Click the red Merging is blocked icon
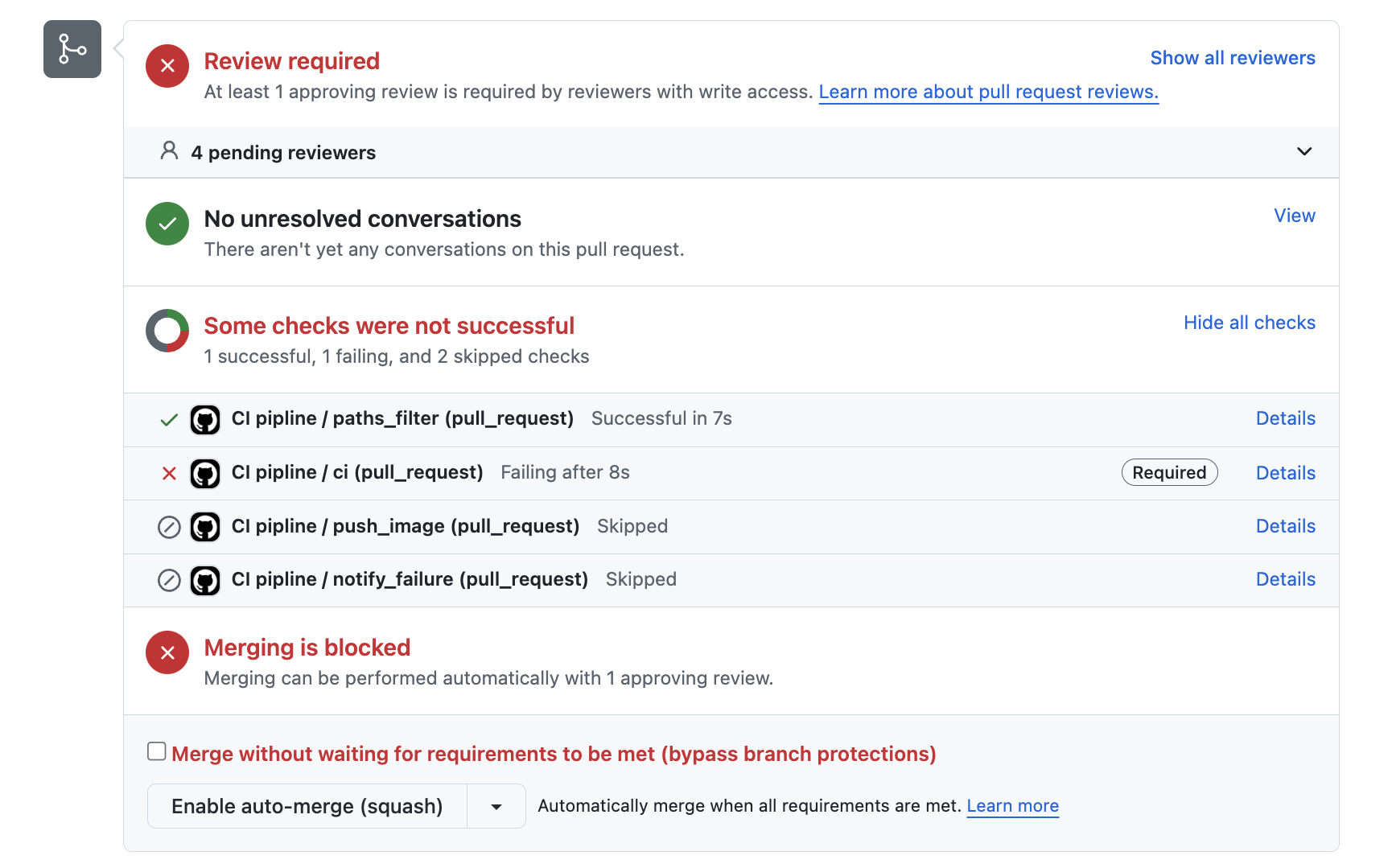The image size is (1392, 868). (167, 652)
